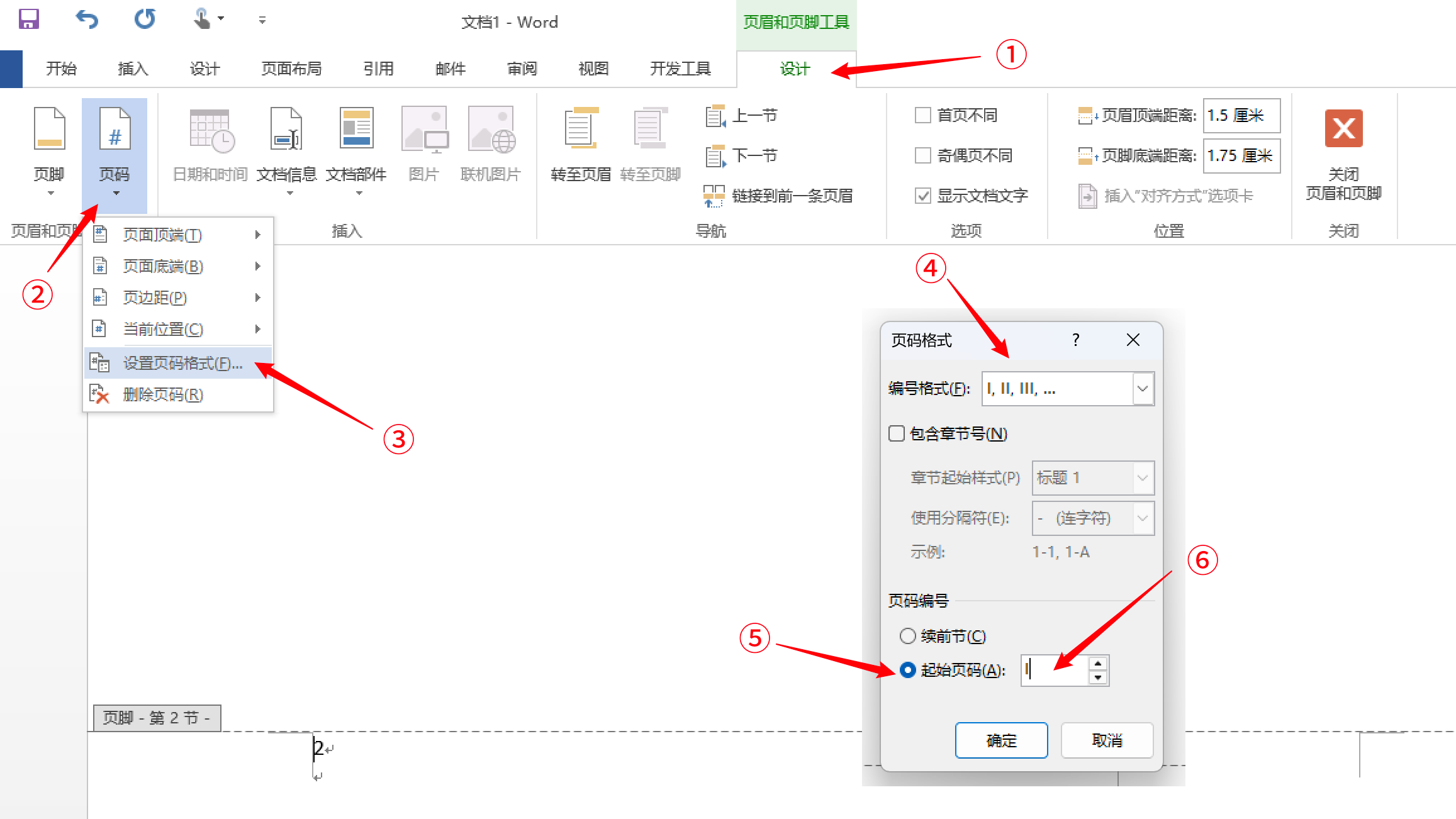
Task: Click the Undo arrow icon
Action: [x=87, y=19]
